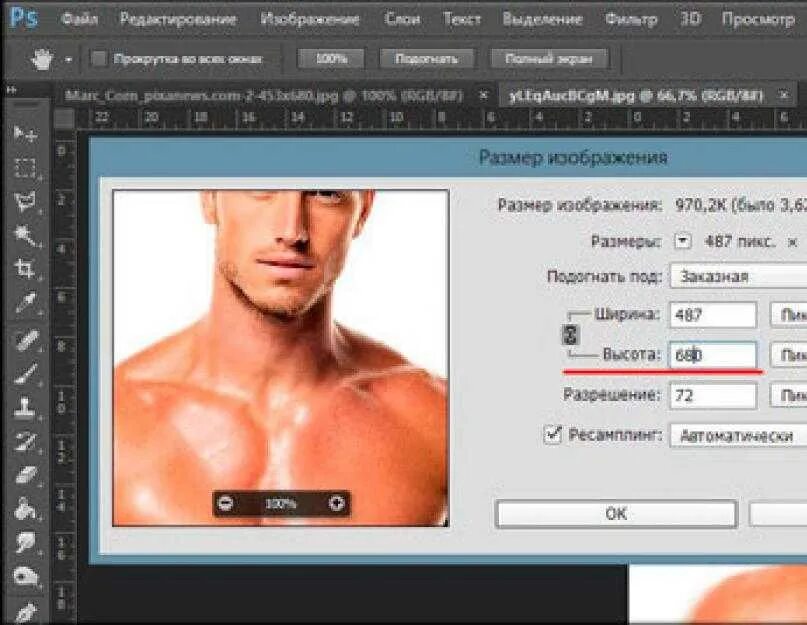Screen dimensions: 807x625
Task: Collapse the tools panel double-arrow
Action: (x=11, y=90)
